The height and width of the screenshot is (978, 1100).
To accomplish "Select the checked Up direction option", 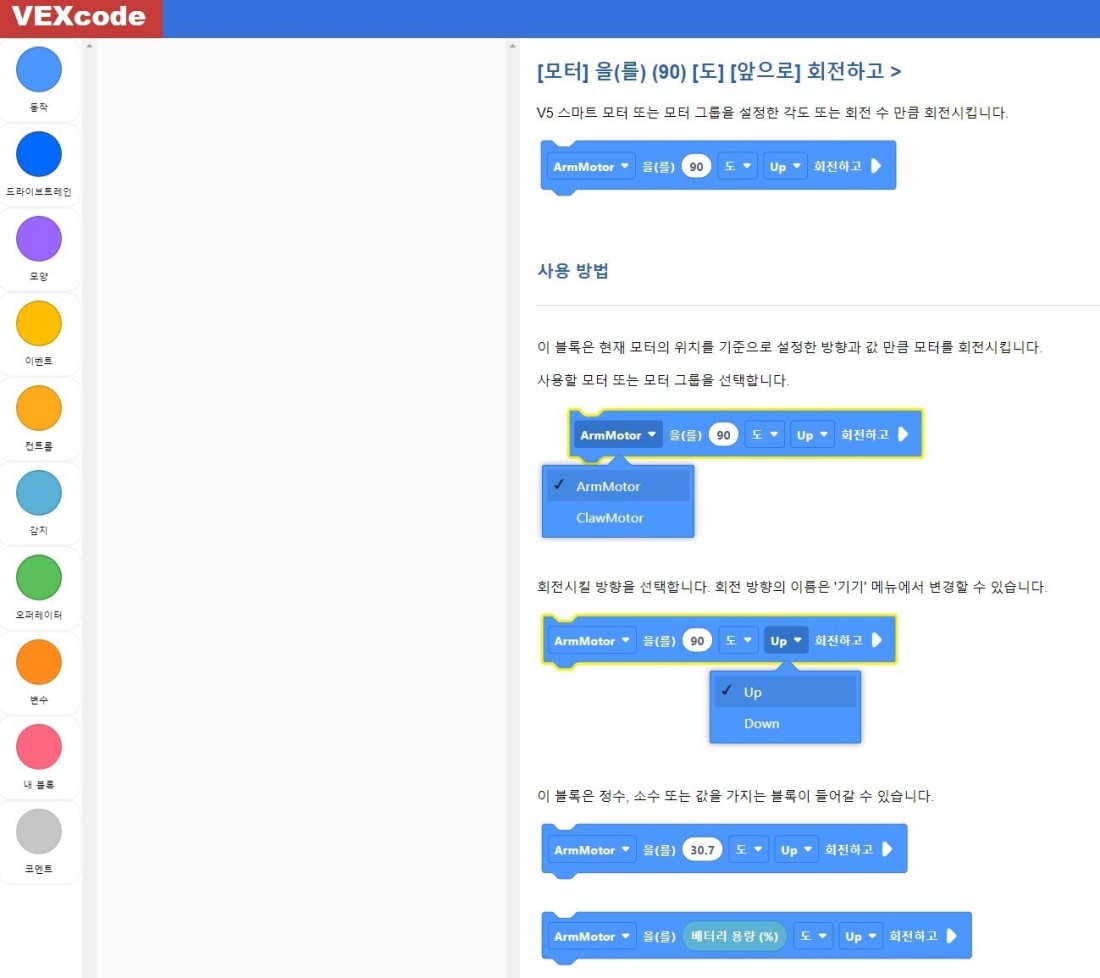I will point(785,692).
